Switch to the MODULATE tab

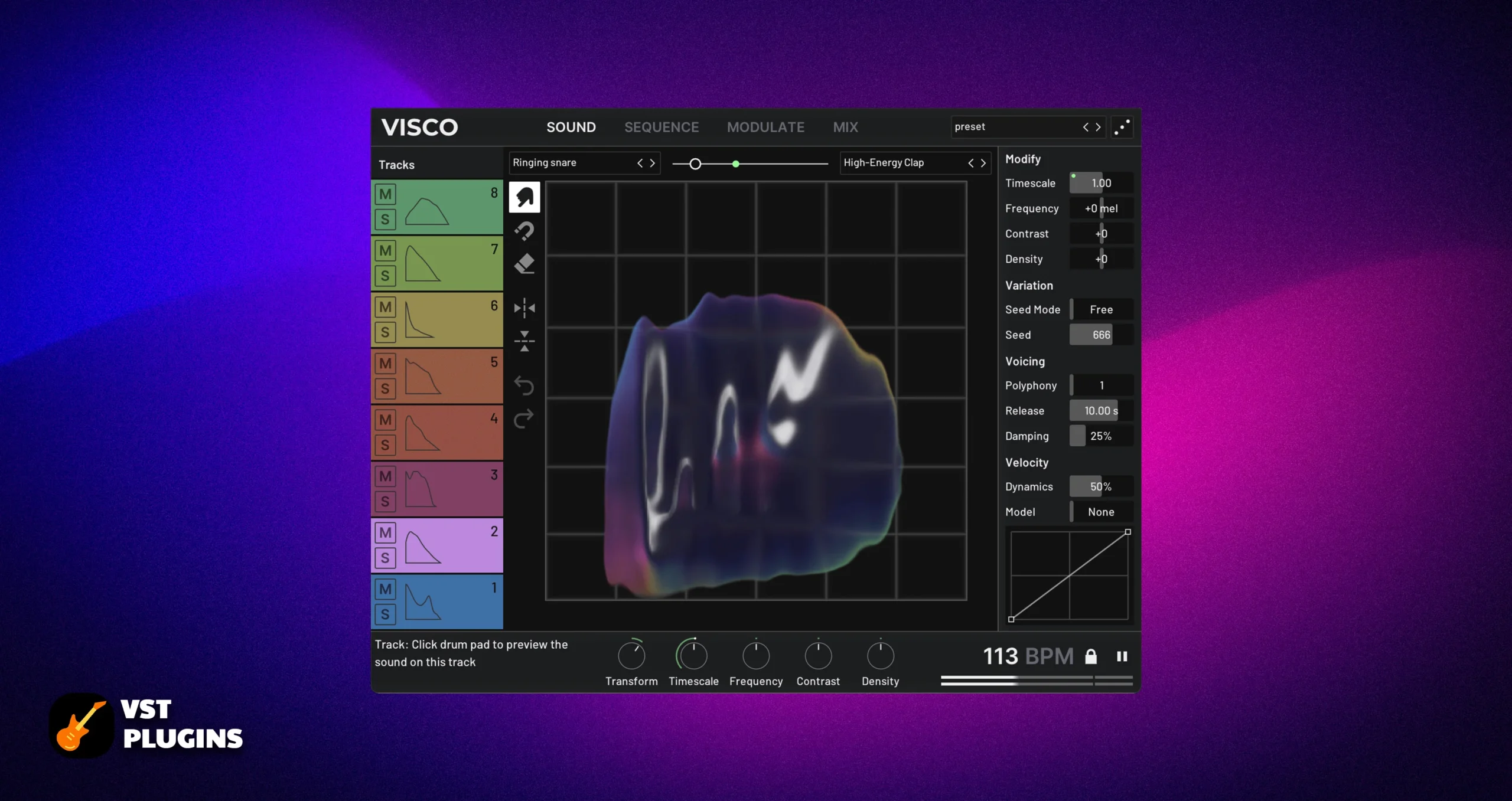pos(765,127)
